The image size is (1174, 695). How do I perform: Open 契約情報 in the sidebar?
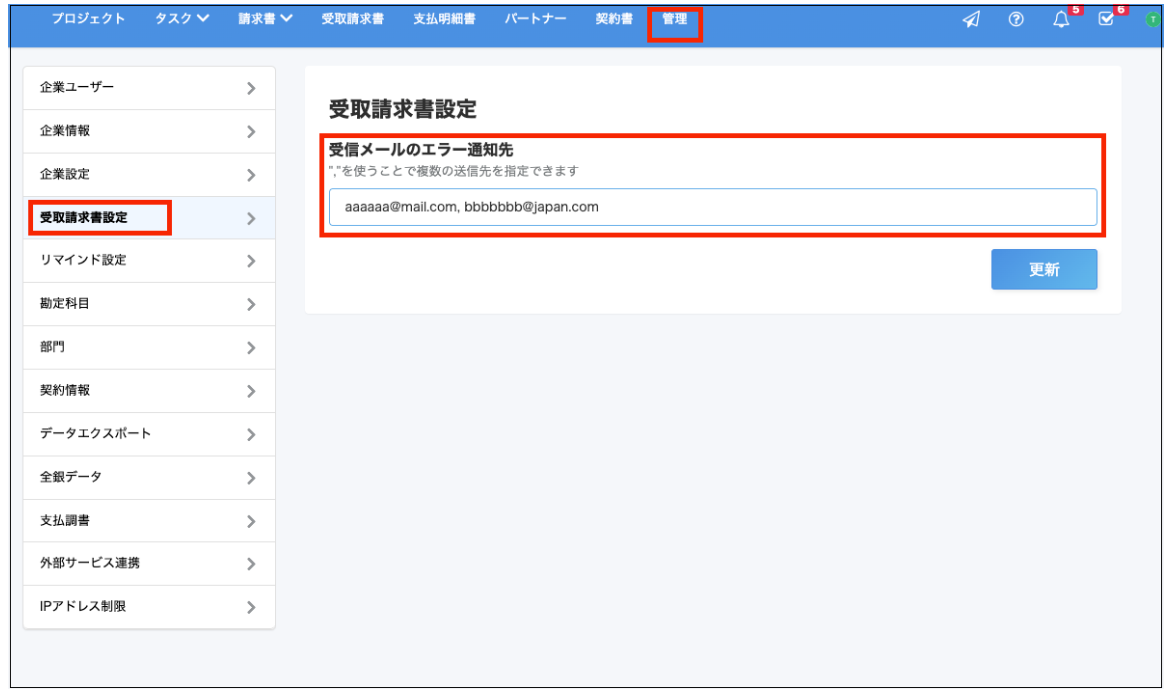149,391
